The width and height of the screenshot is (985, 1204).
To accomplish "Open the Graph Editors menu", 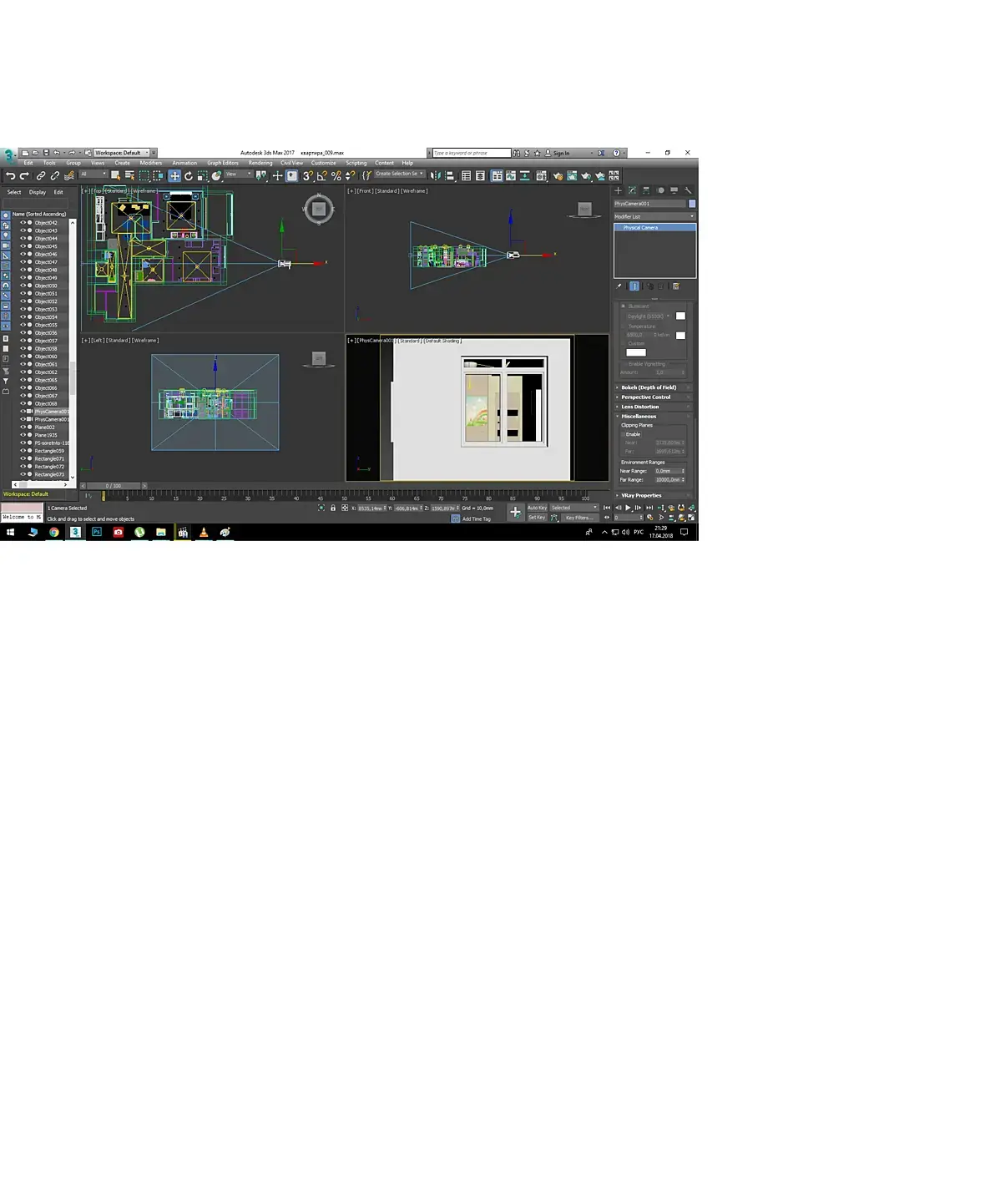I will coord(223,163).
